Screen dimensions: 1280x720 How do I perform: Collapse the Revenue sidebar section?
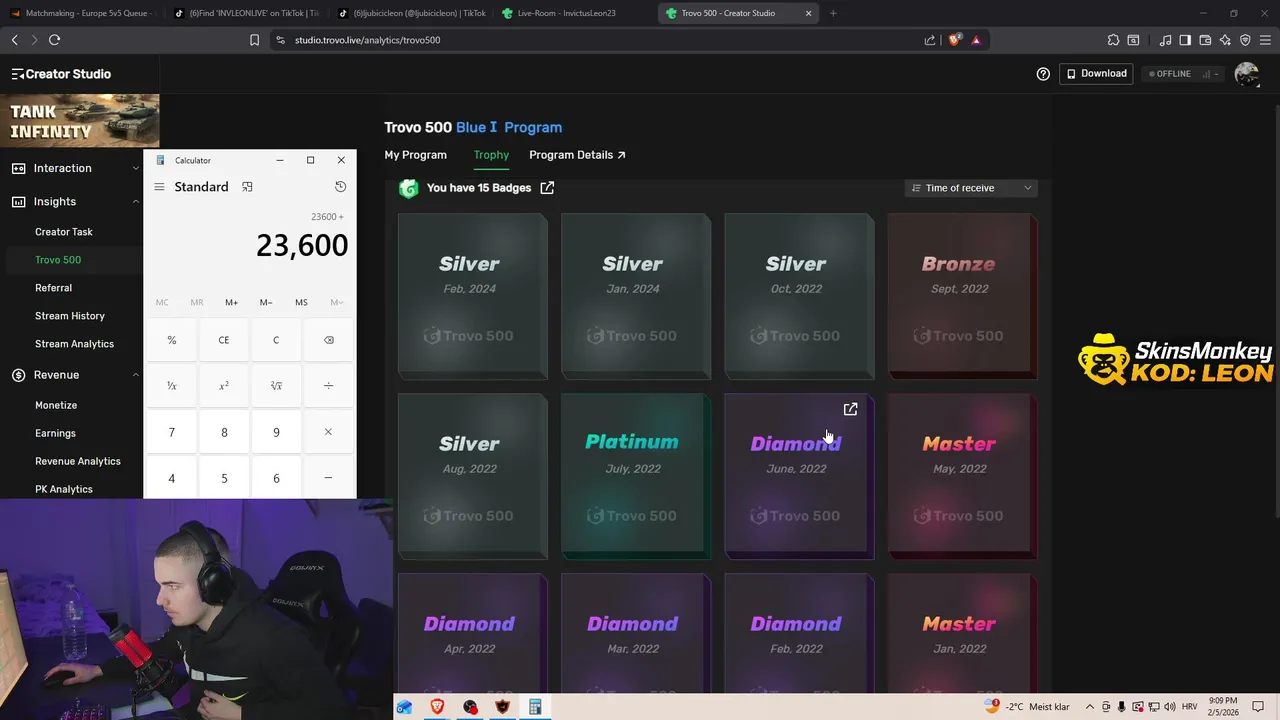(x=136, y=375)
